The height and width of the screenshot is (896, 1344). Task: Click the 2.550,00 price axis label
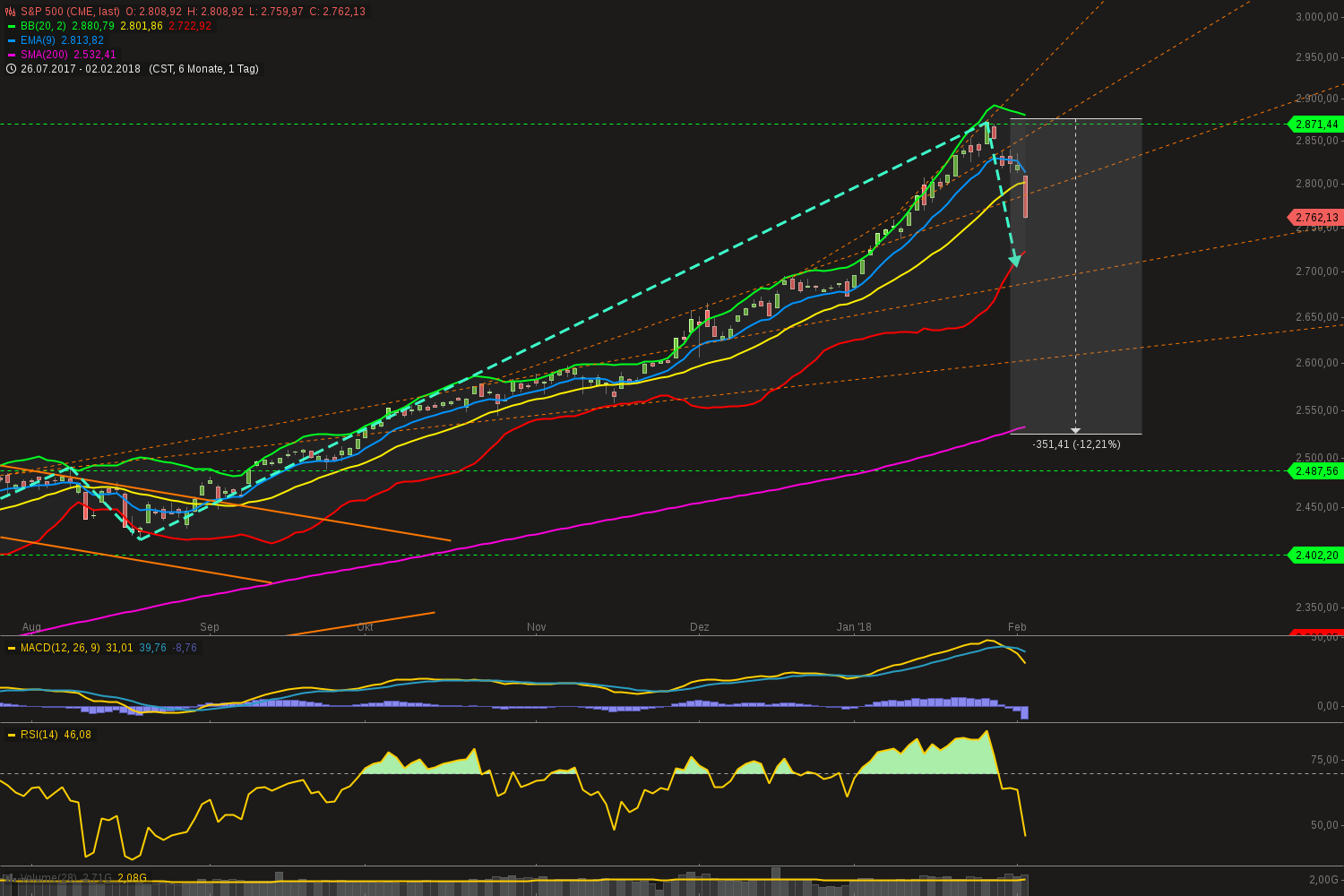click(x=1317, y=410)
